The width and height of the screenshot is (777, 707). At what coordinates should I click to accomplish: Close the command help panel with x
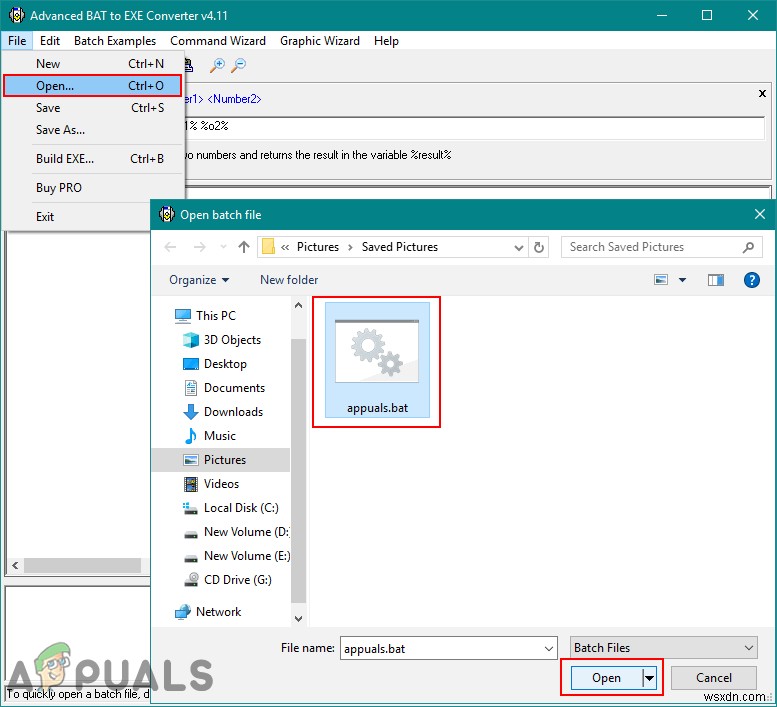(x=762, y=93)
